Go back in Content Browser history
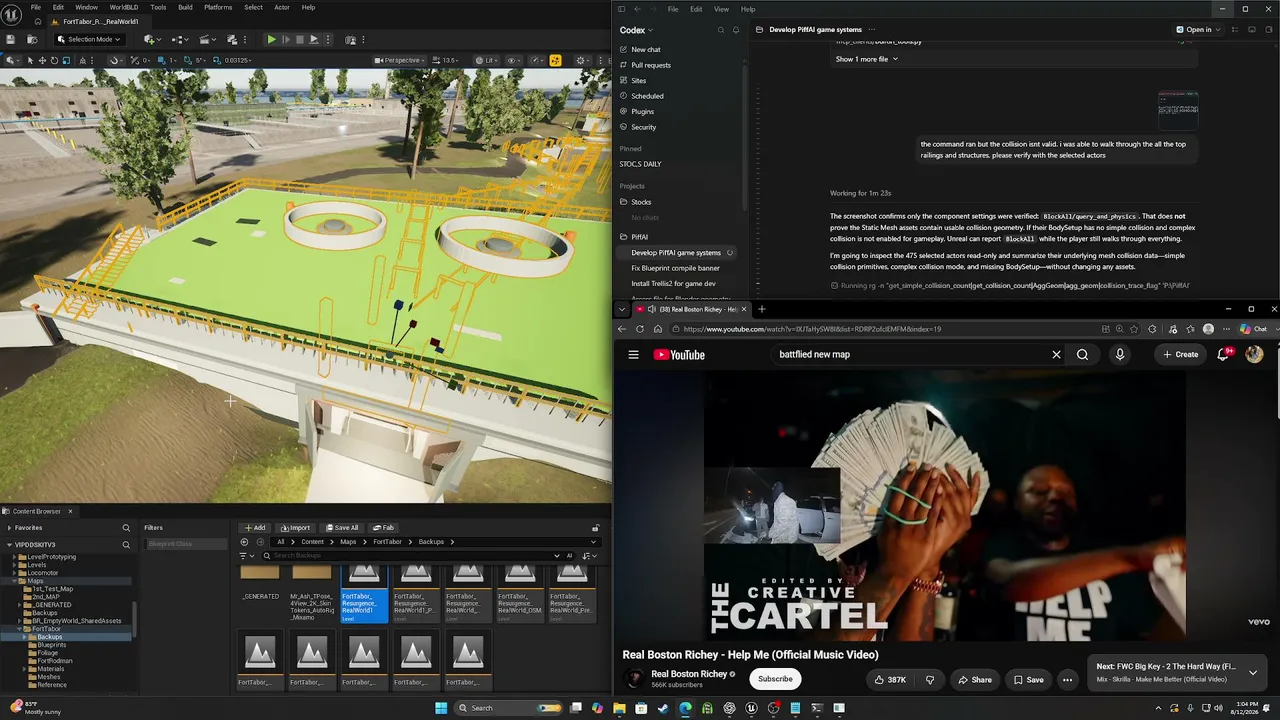The height and width of the screenshot is (720, 1280). click(x=244, y=542)
